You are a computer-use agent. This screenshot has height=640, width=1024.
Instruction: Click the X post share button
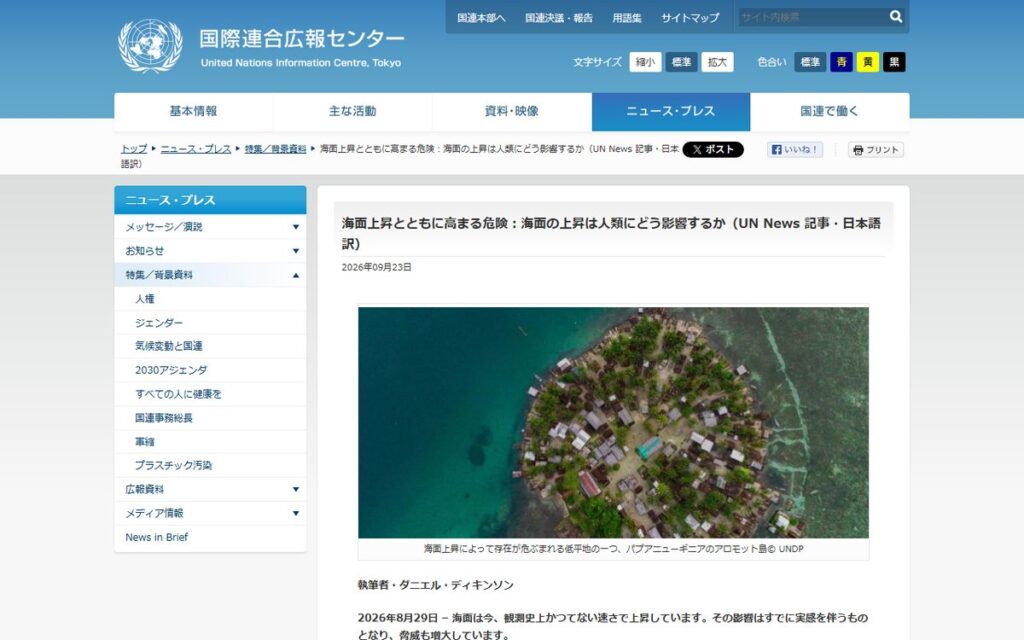712,150
